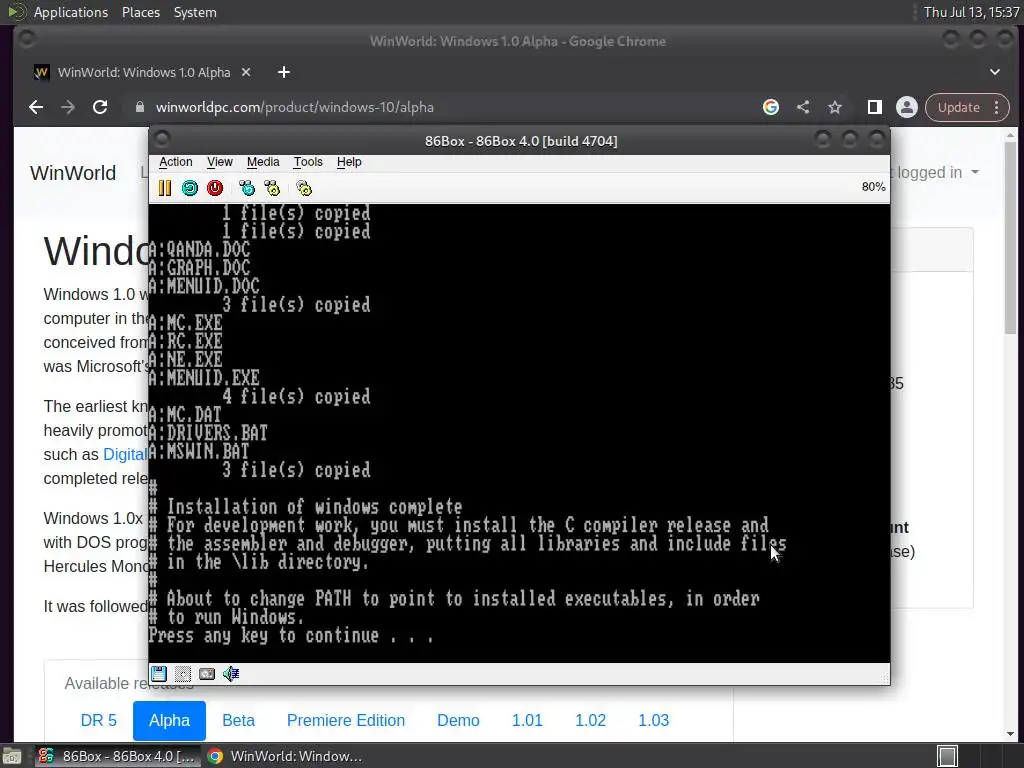1024x768 pixels.
Task: Click the red ACPI shutdown icon
Action: click(x=215, y=189)
